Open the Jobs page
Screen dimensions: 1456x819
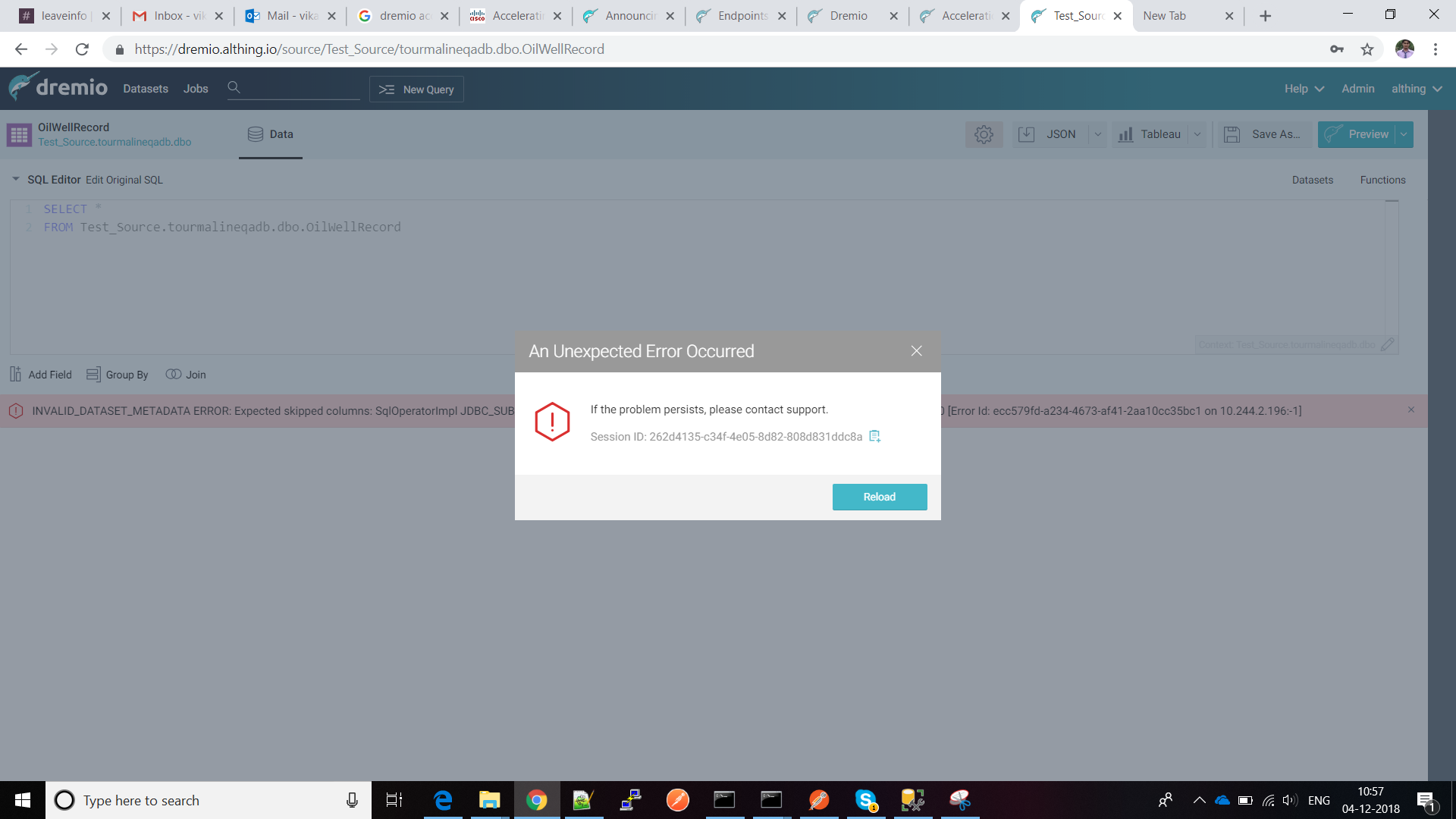tap(196, 89)
